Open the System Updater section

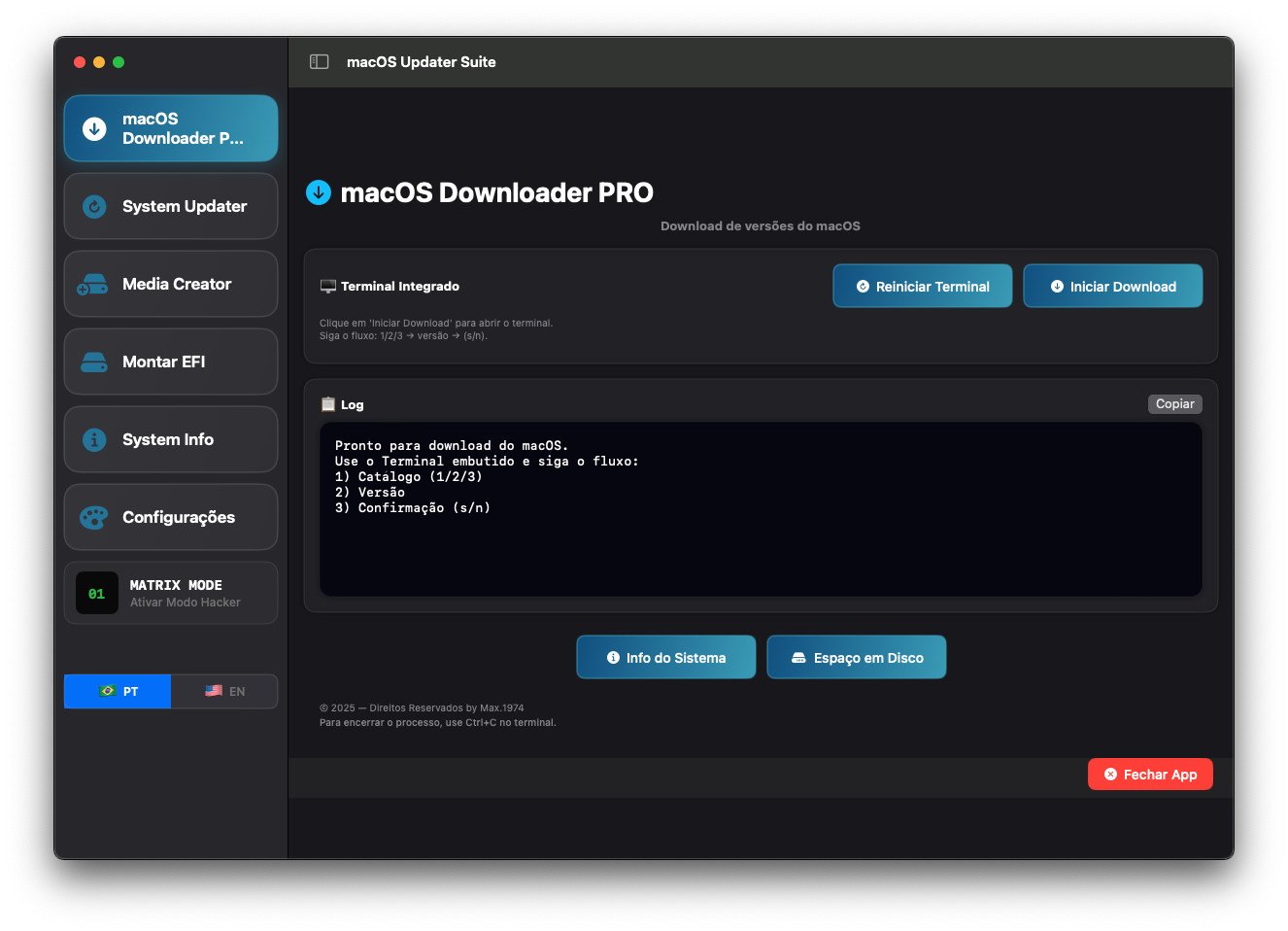171,206
